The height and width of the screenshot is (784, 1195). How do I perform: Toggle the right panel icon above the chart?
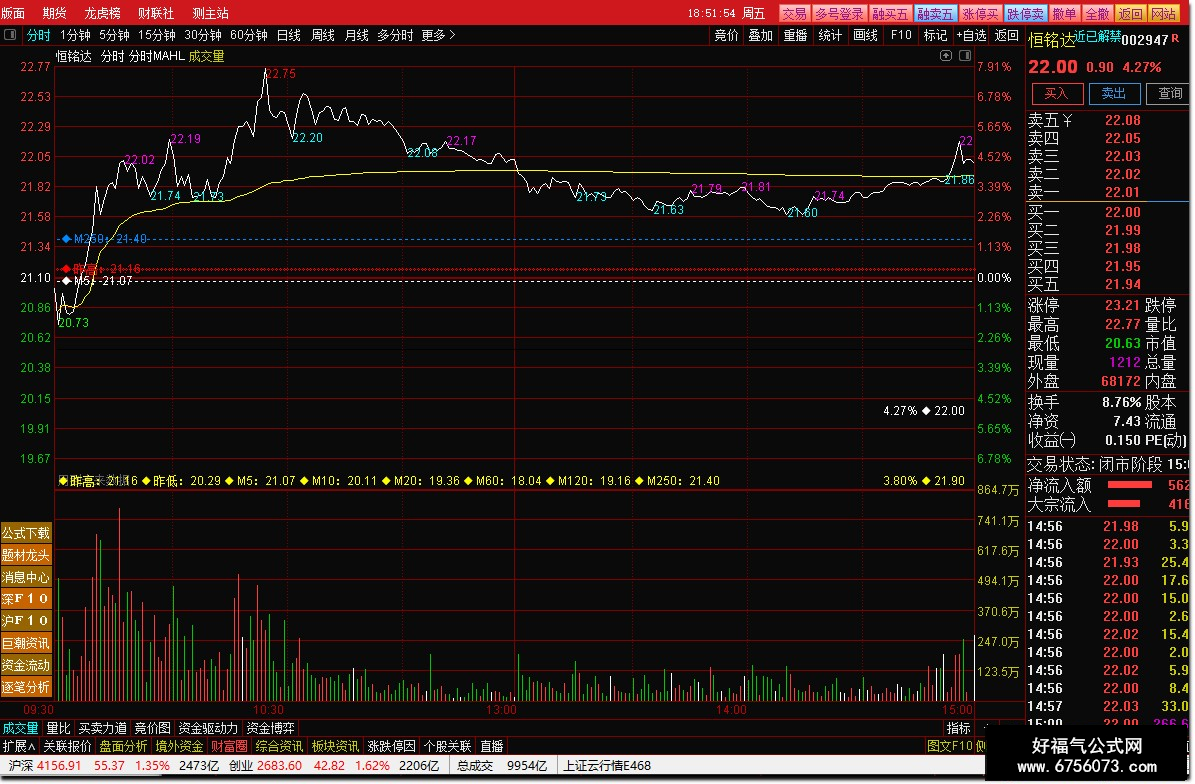tap(965, 56)
